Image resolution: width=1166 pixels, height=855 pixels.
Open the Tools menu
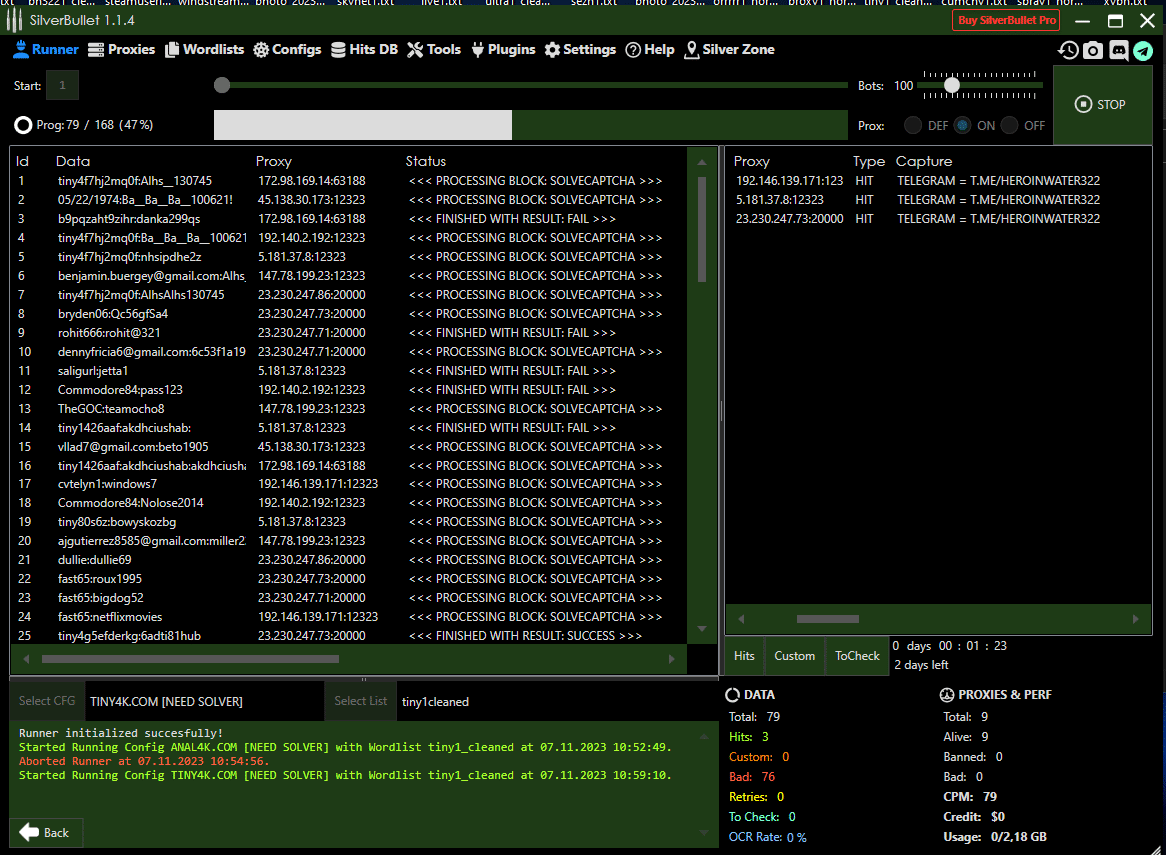pos(434,49)
